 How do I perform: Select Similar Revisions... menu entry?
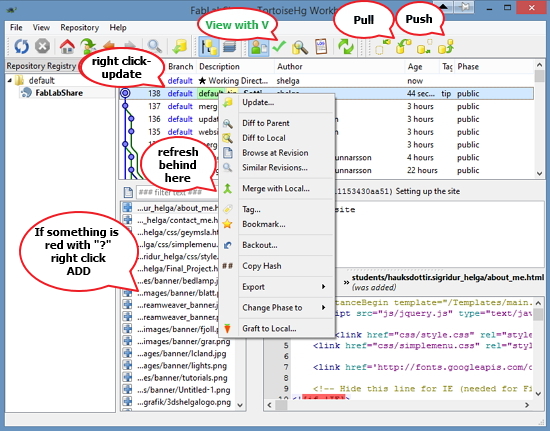click(276, 167)
